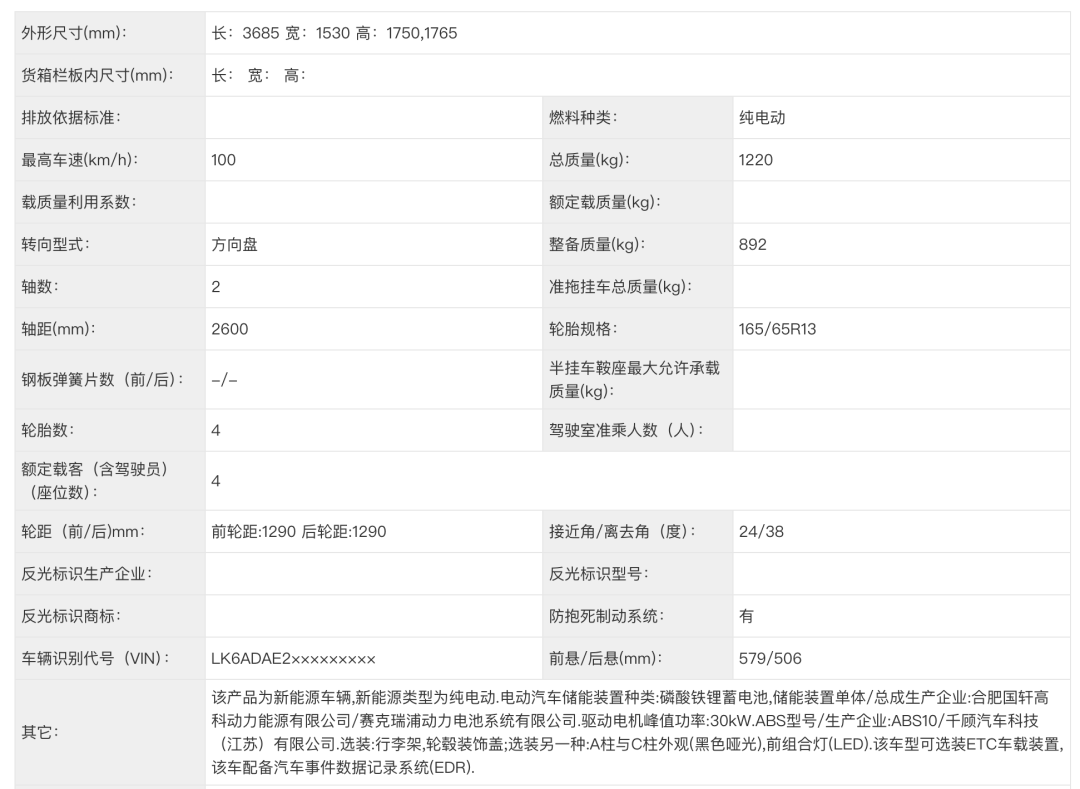Select the 总质量(kg) value 1220

click(755, 159)
